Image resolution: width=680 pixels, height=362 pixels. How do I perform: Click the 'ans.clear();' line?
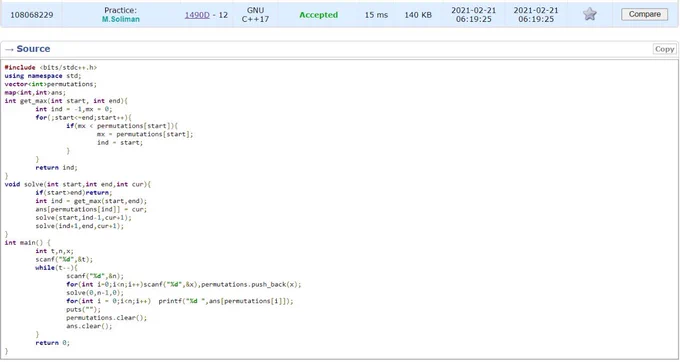(89, 326)
